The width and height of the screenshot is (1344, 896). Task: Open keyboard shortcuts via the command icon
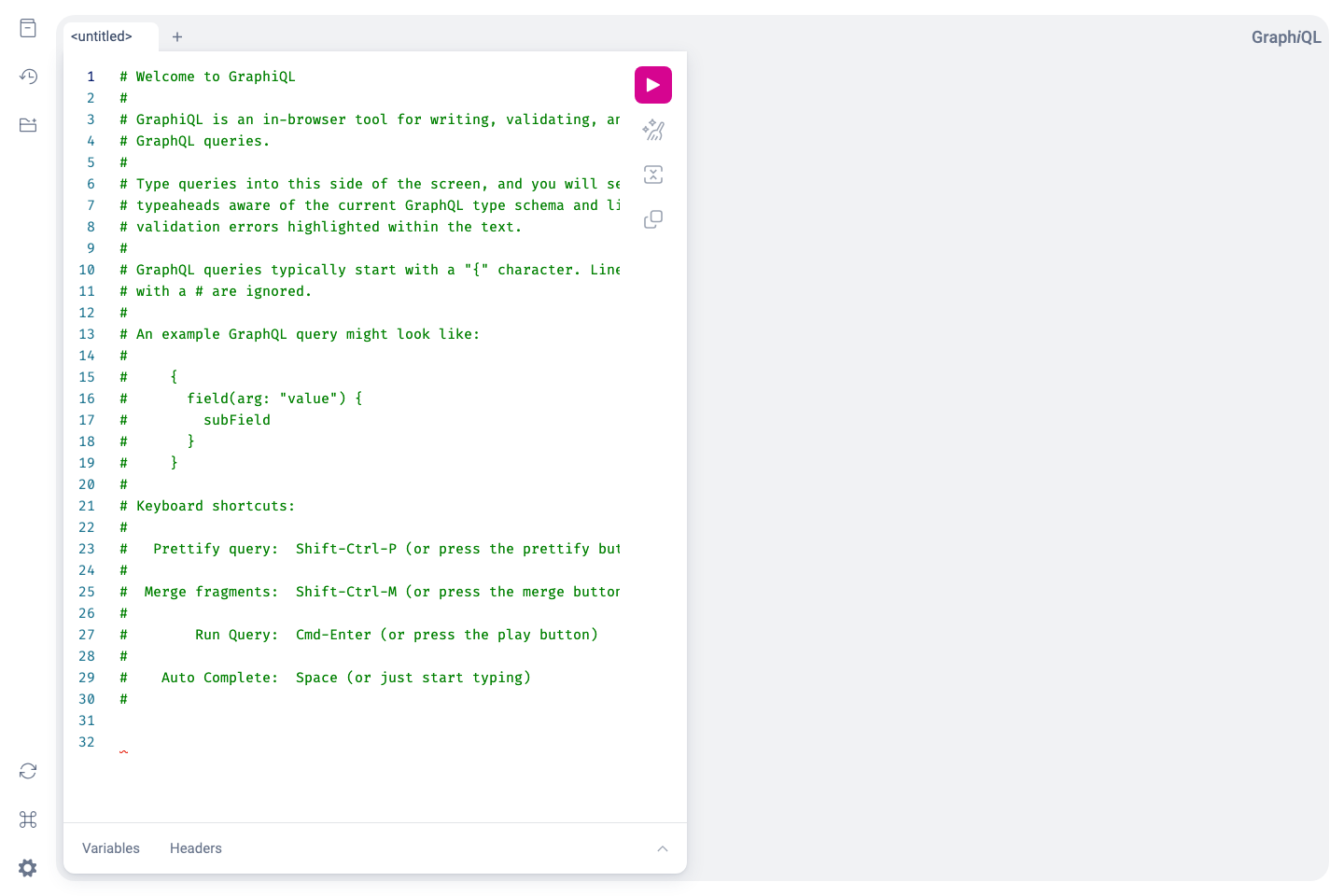click(27, 819)
